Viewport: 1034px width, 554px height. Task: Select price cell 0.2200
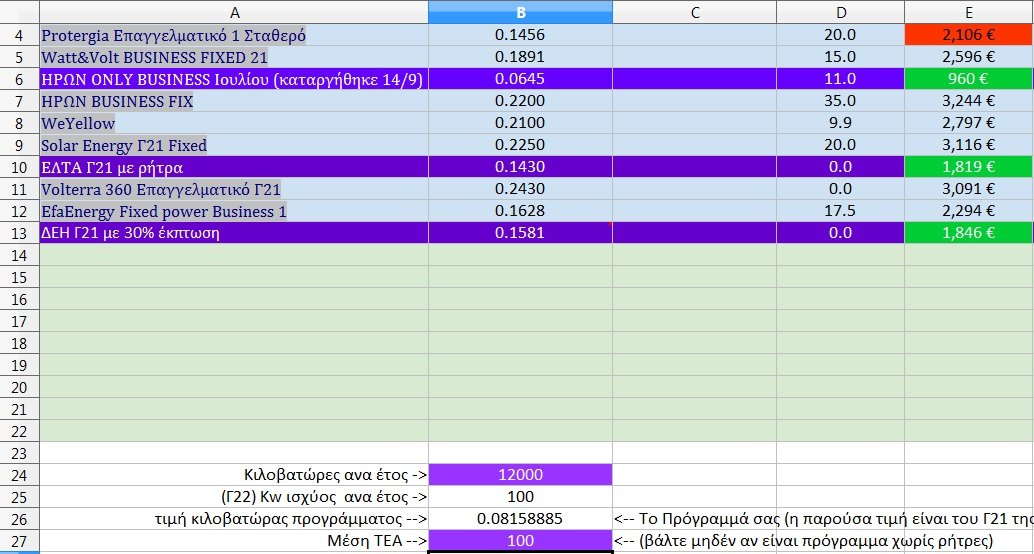520,101
